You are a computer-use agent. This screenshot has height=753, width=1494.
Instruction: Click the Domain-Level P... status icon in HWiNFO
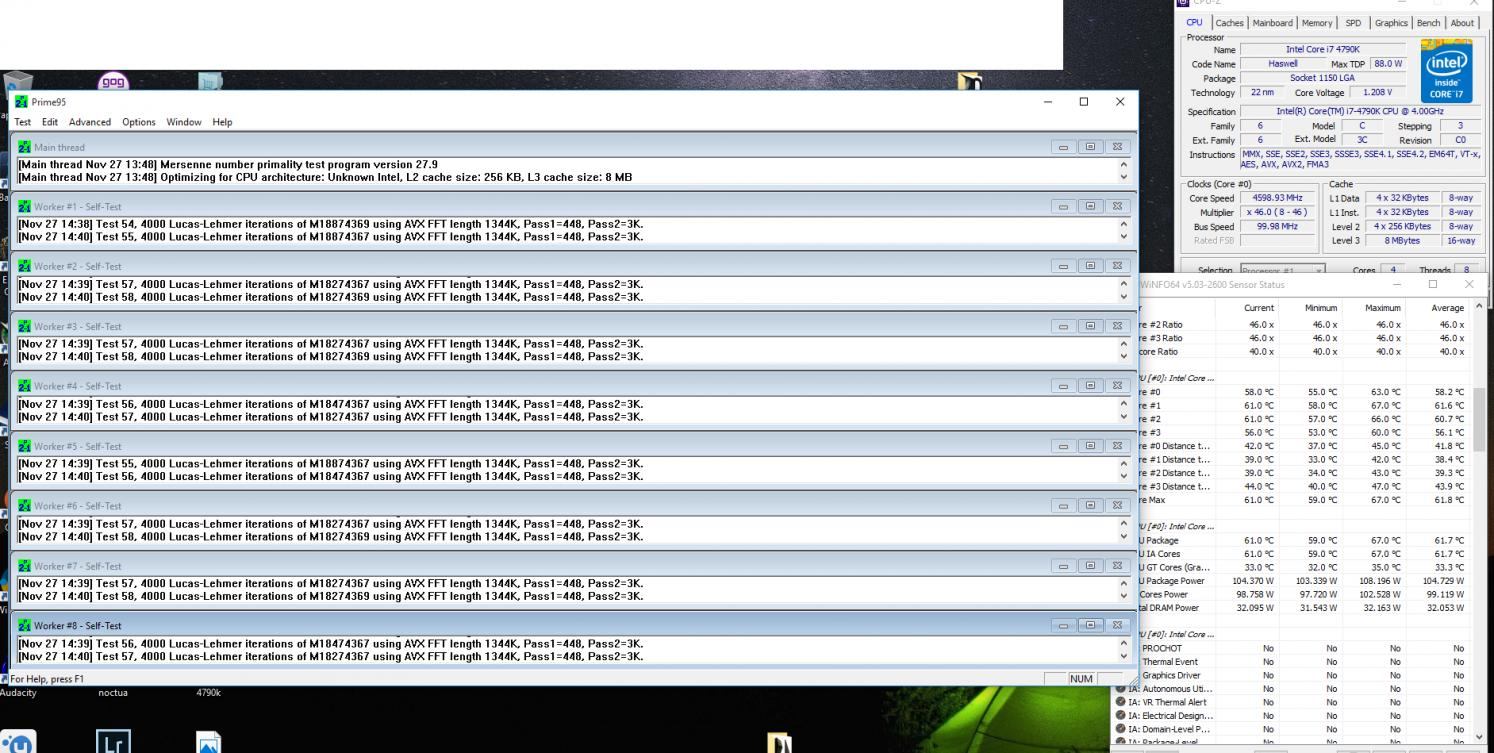point(1120,730)
